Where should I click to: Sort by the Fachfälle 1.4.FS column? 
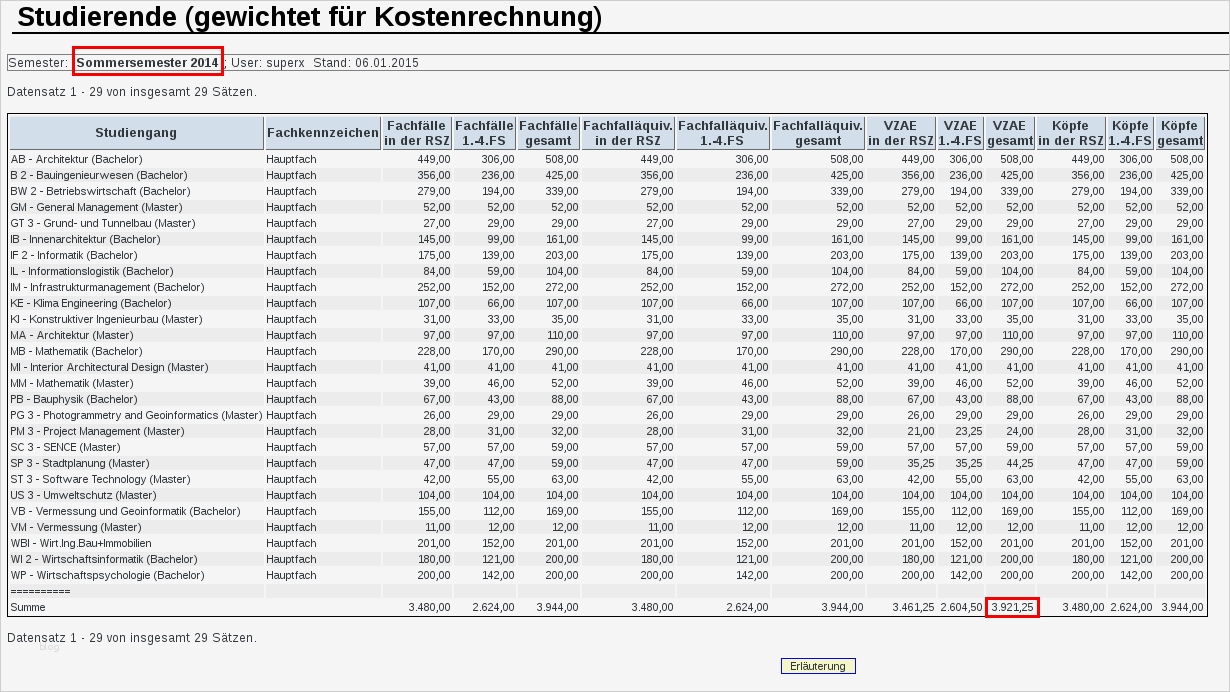pyautogui.click(x=484, y=132)
